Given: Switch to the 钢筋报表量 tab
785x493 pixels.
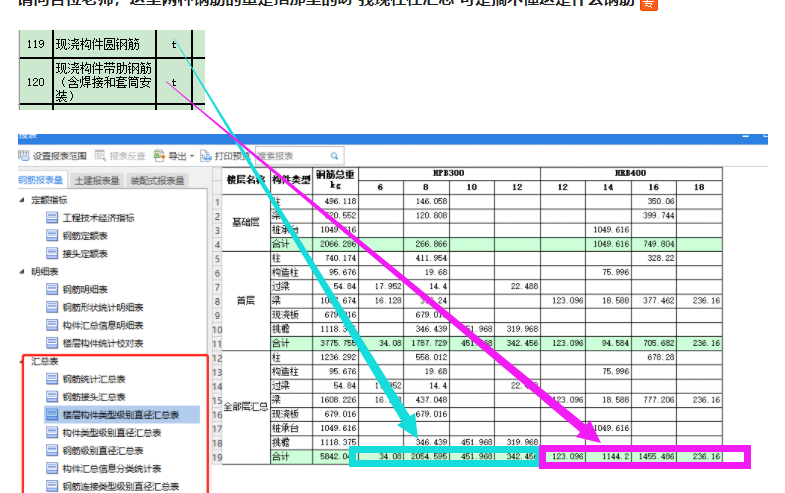Looking at the screenshot, I should [x=41, y=180].
